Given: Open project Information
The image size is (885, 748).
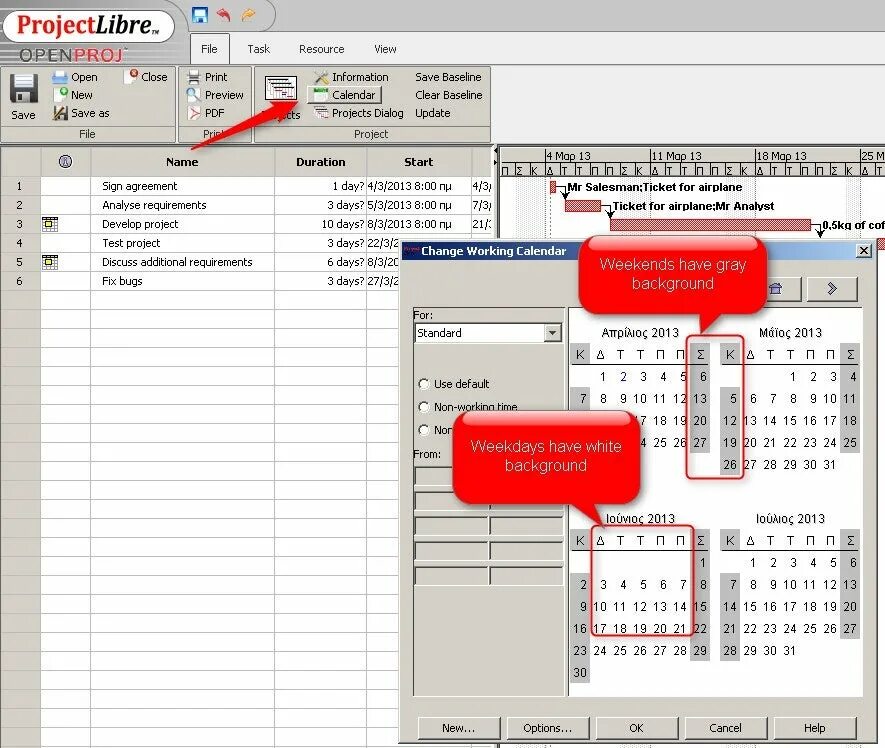Looking at the screenshot, I should [x=352, y=77].
